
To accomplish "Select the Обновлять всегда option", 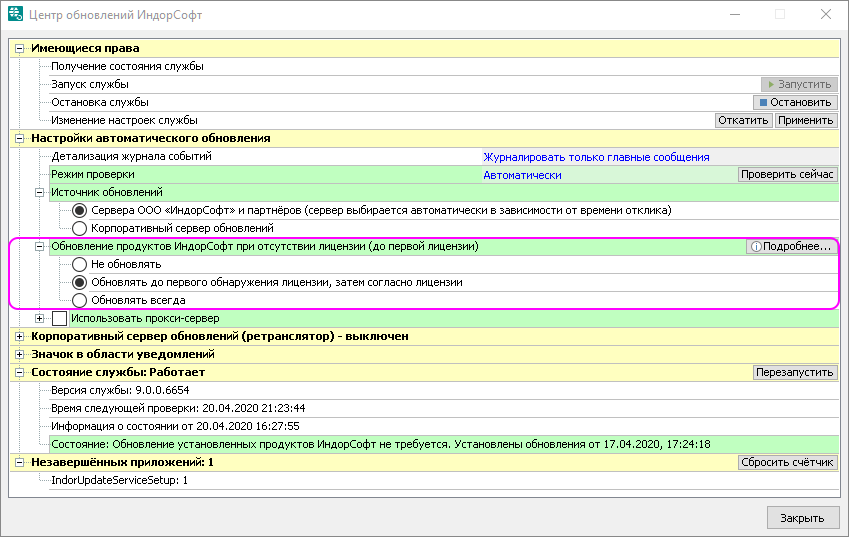I will point(80,300).
